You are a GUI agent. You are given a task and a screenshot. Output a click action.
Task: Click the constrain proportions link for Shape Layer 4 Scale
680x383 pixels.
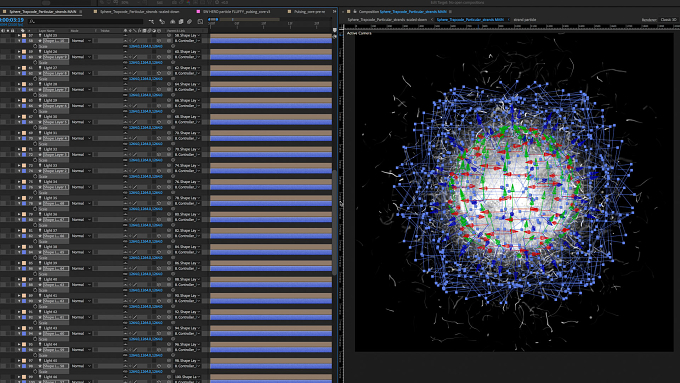tap(125, 144)
